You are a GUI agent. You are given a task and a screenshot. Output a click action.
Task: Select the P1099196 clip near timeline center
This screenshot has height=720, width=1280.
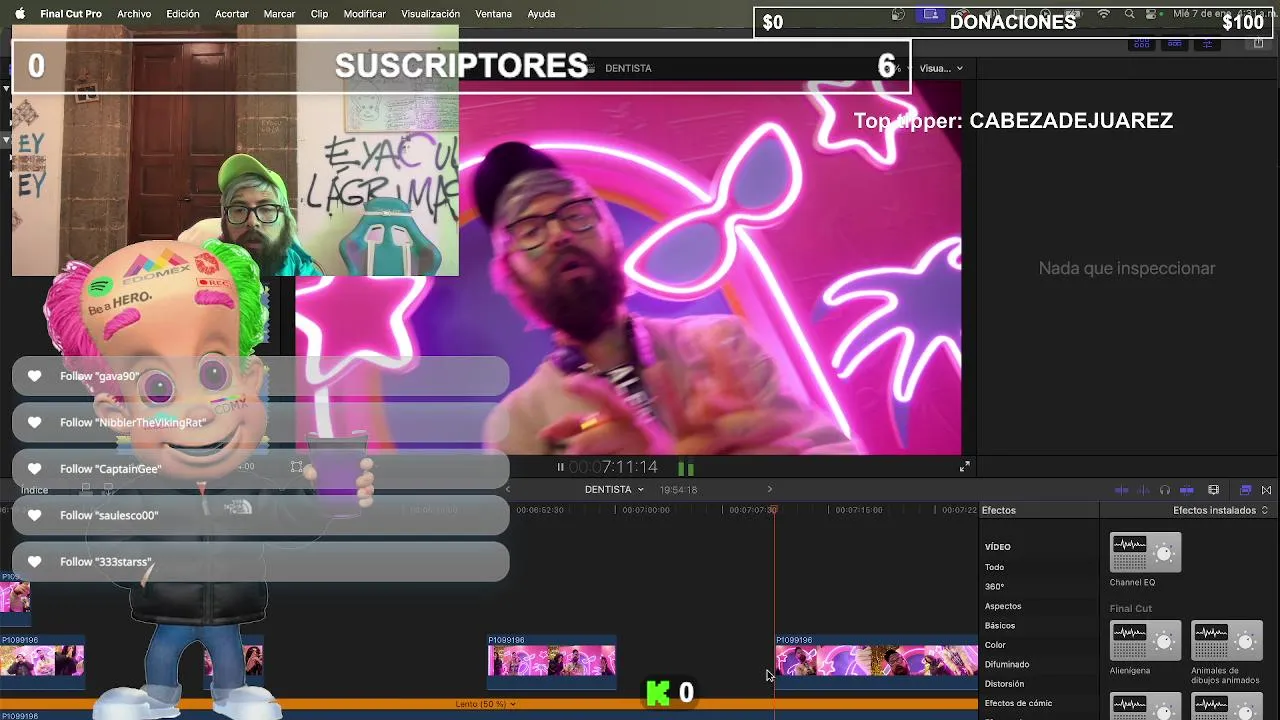coord(552,661)
